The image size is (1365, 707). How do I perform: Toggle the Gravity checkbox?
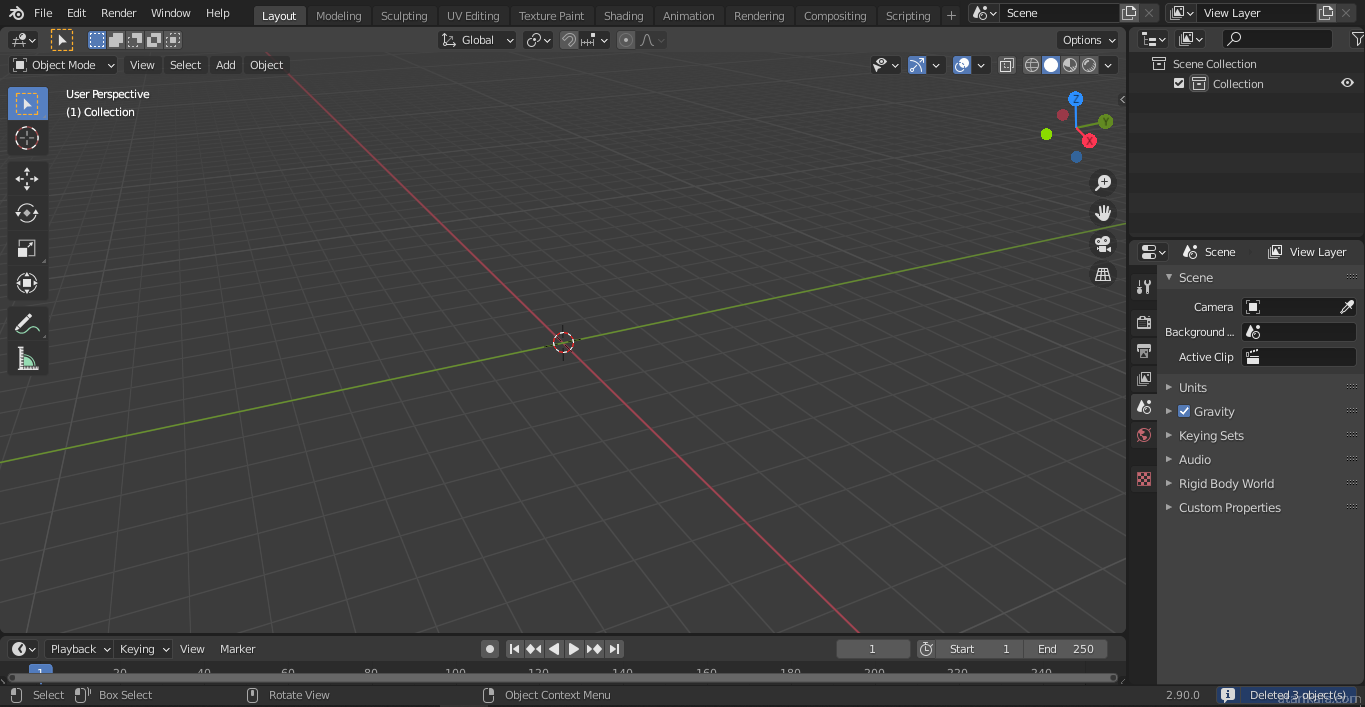(x=1184, y=411)
